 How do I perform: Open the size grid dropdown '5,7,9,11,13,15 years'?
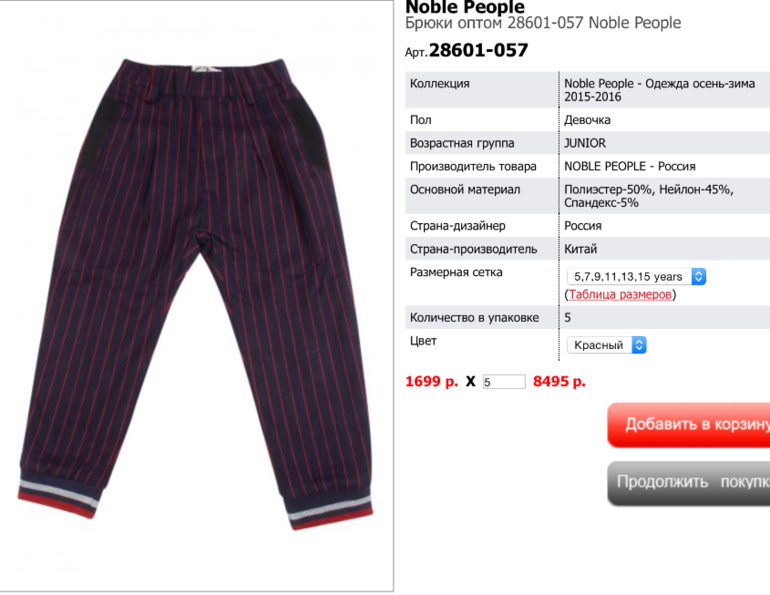click(636, 276)
